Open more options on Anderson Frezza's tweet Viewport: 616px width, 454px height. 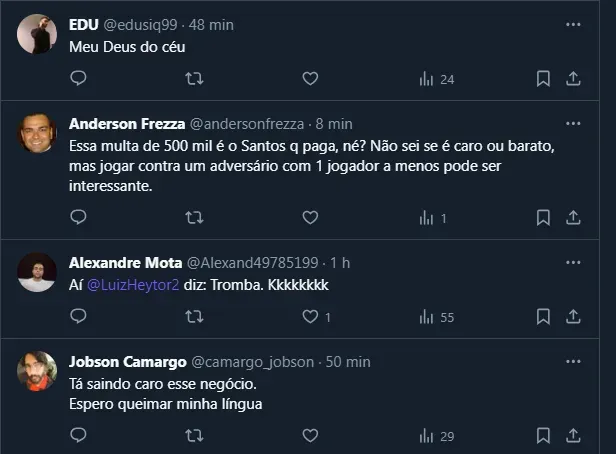(573, 123)
